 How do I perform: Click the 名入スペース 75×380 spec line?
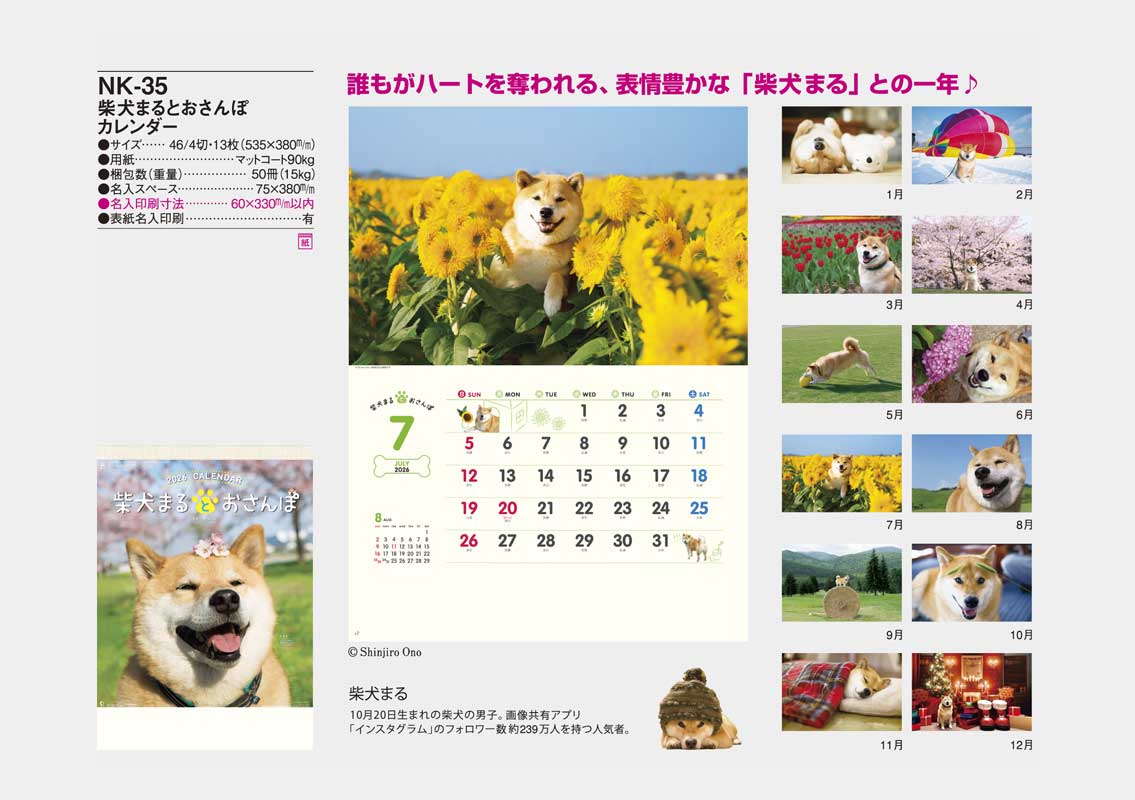pos(206,189)
